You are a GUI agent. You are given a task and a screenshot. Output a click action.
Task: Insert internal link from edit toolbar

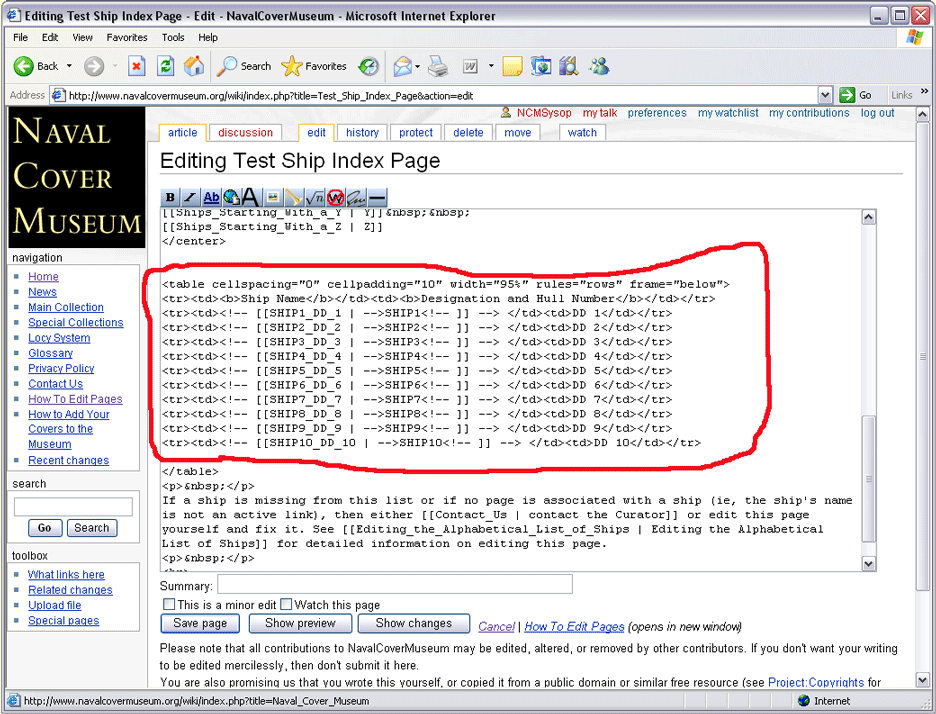pyautogui.click(x=211, y=198)
